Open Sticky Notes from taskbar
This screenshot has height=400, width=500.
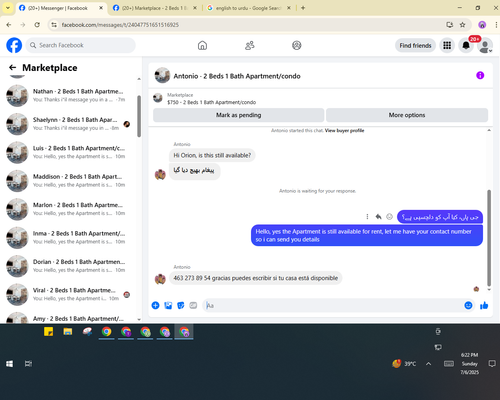point(48,332)
